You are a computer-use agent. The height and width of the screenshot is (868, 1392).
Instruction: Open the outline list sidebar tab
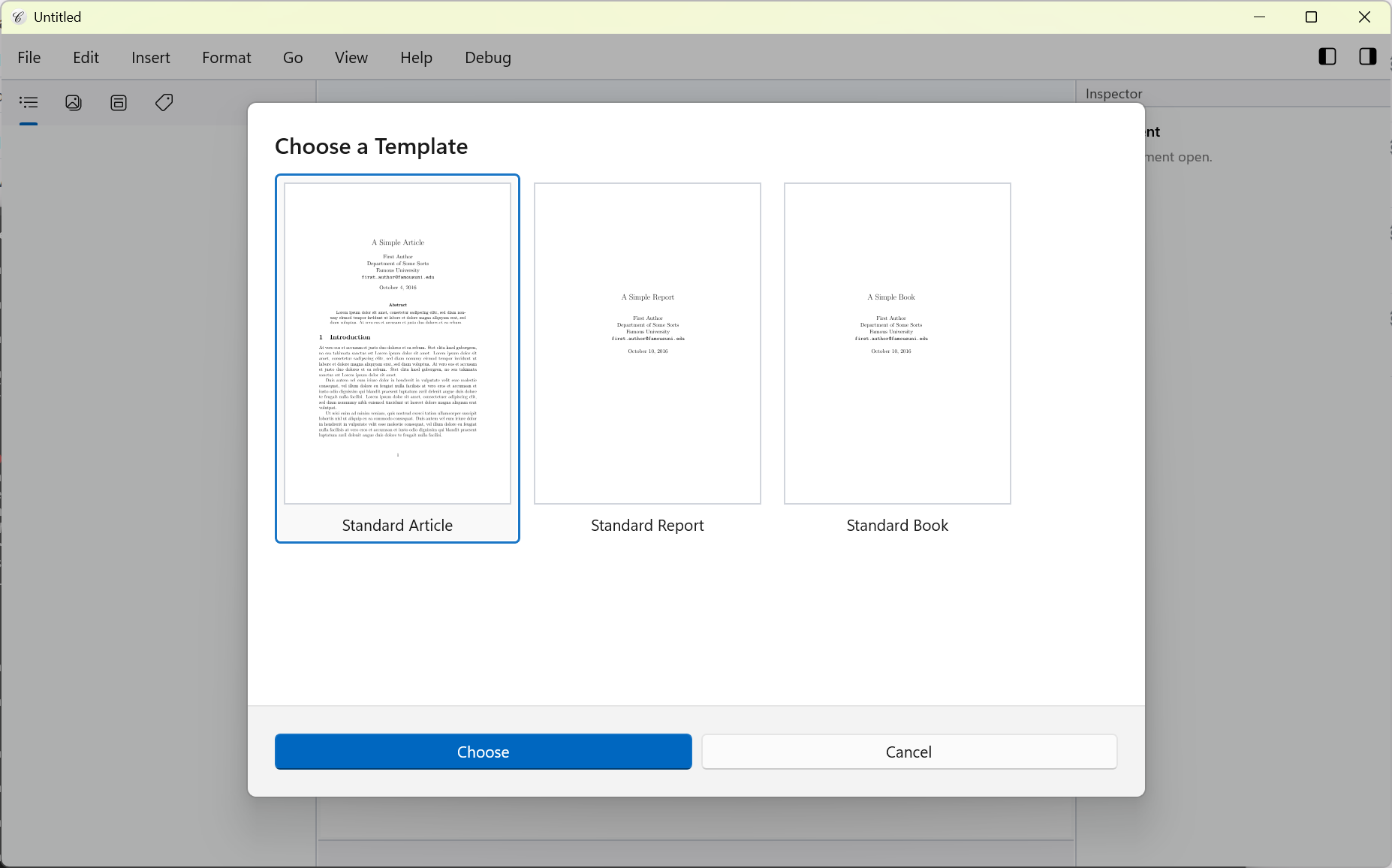(29, 103)
